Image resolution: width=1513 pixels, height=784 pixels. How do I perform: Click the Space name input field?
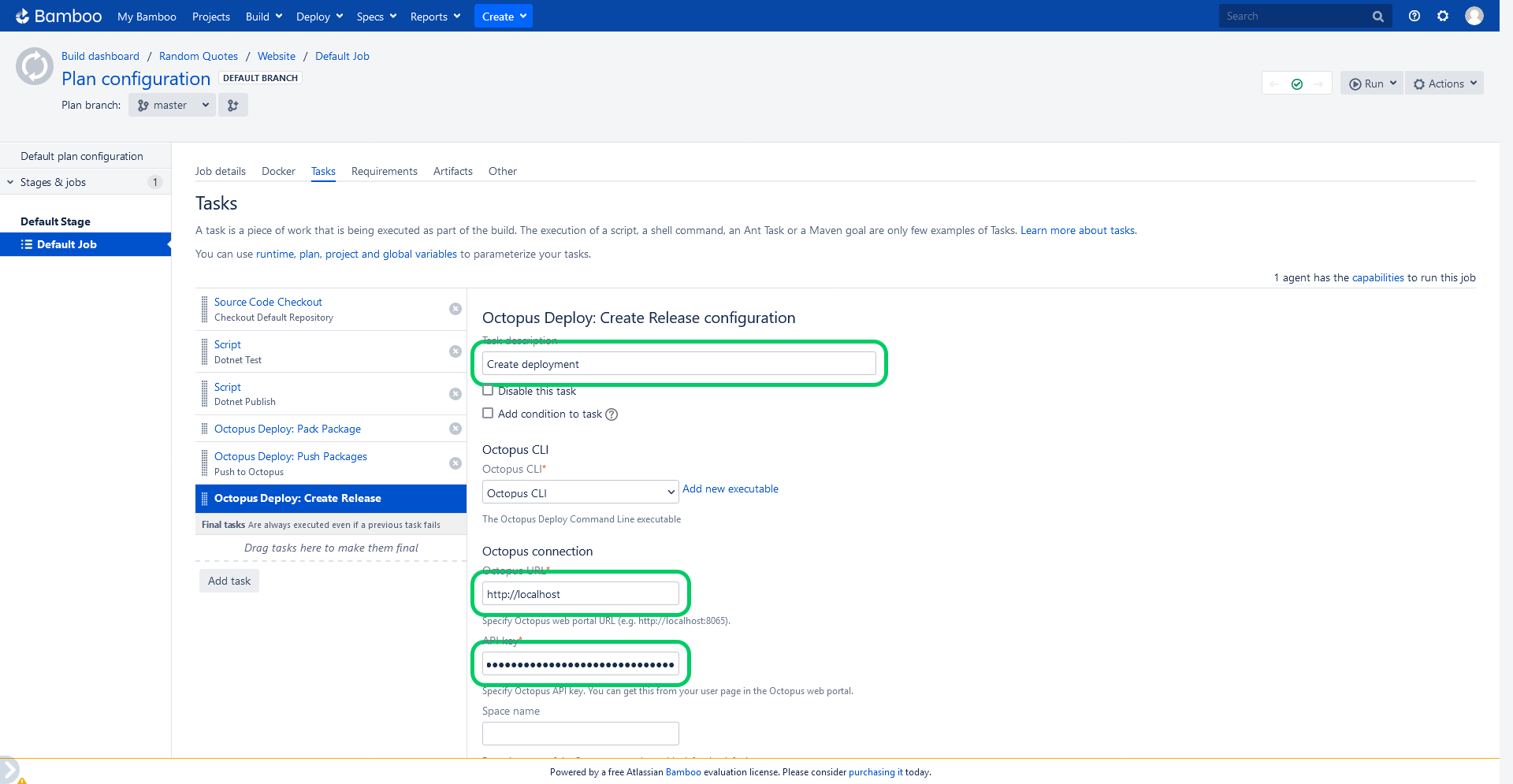pos(580,734)
